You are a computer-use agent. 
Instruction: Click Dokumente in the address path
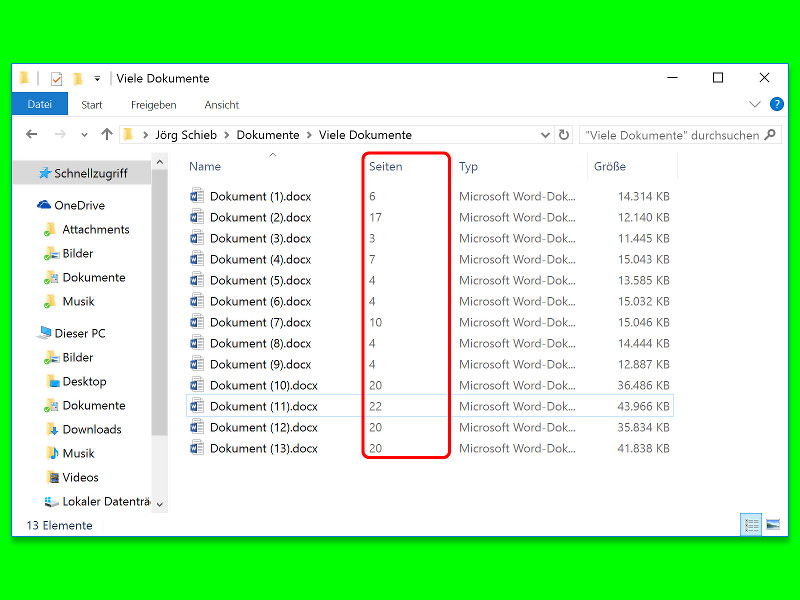point(268,135)
